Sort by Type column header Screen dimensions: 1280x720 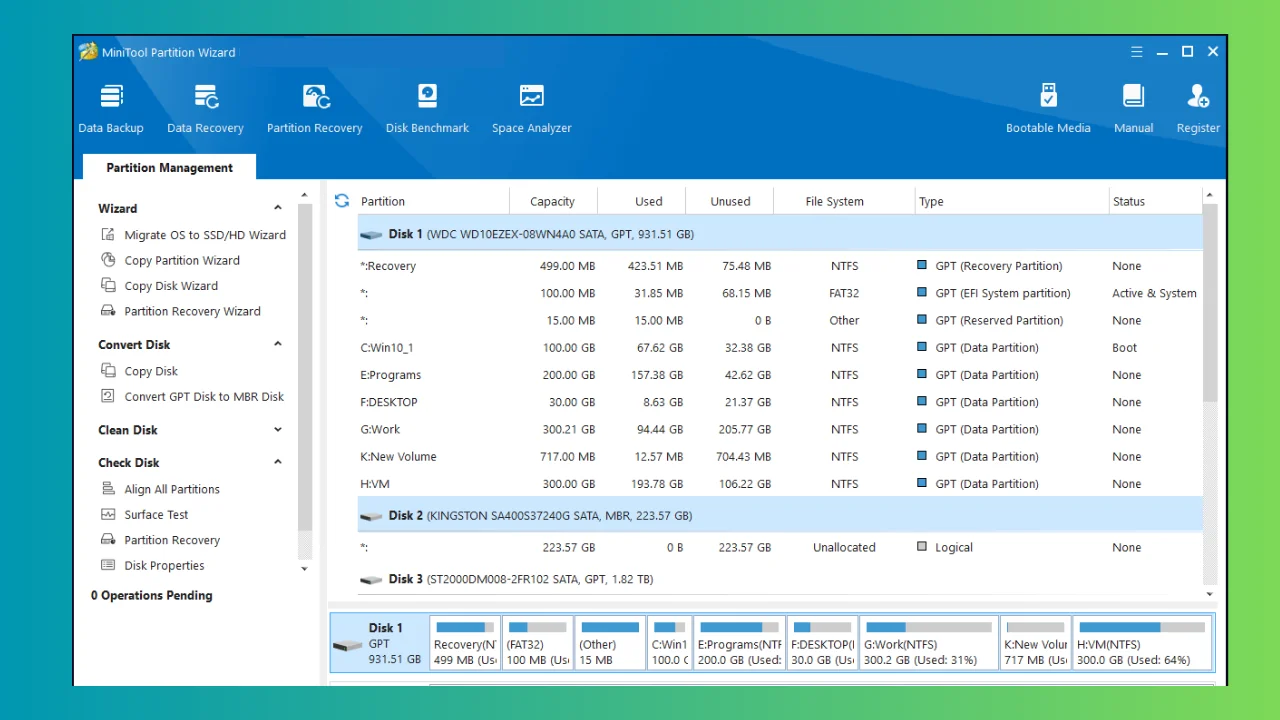[1012, 201]
